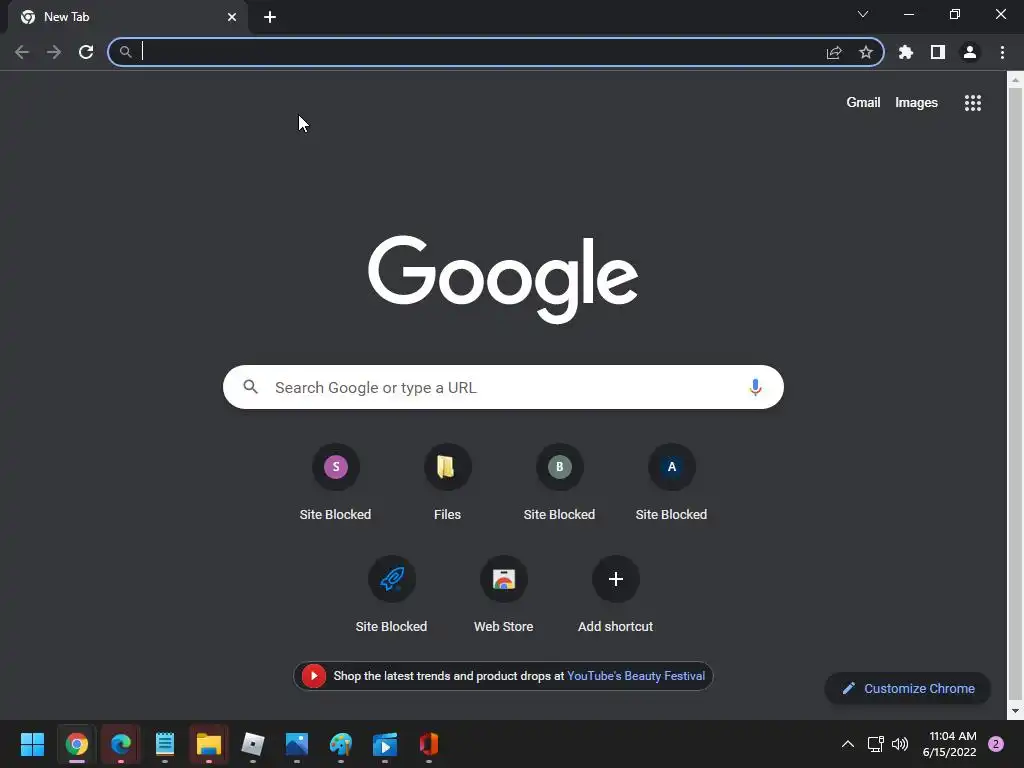Open Microsoft Office from the taskbar
This screenshot has height=768, width=1024.
428,744
